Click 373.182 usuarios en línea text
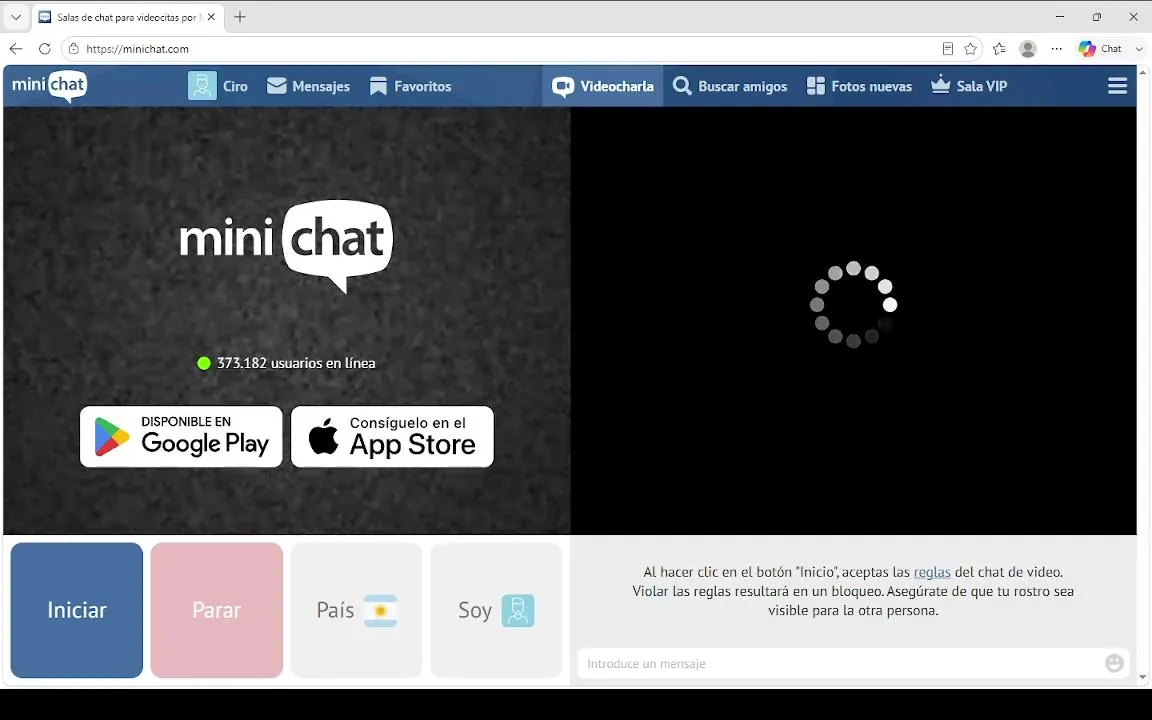Screen dimensions: 1152x720 [296, 363]
